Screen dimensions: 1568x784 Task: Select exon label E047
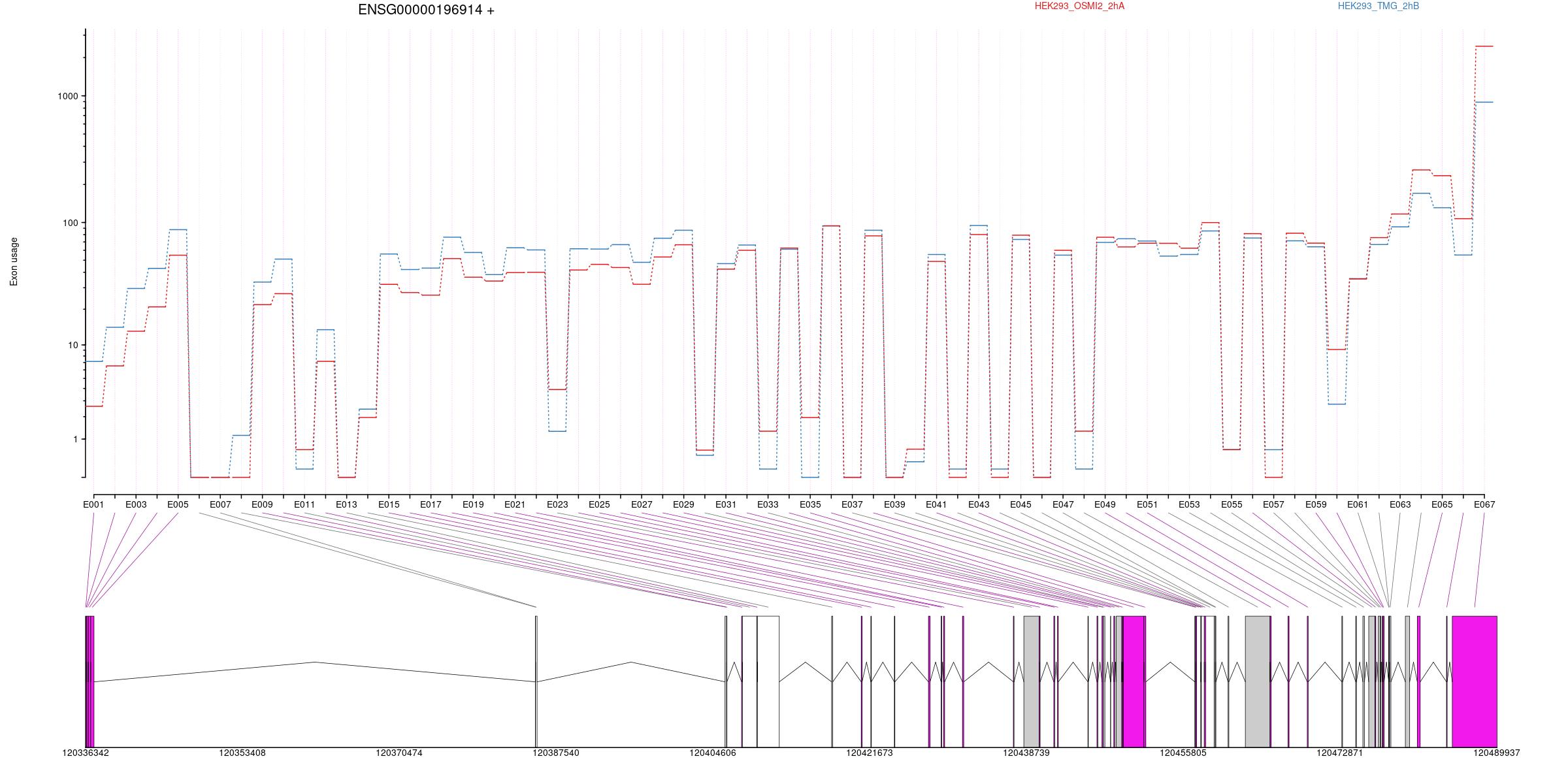click(1063, 504)
